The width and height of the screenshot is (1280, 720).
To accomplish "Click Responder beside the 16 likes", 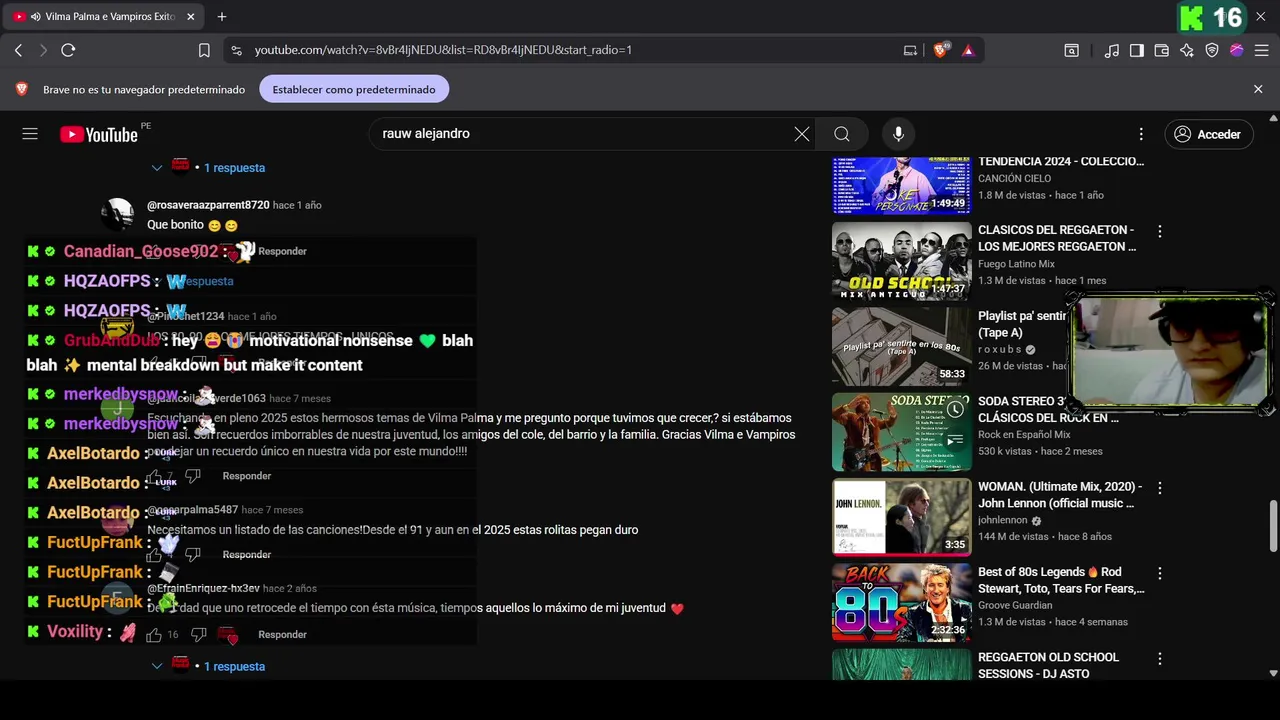I will tap(282, 635).
